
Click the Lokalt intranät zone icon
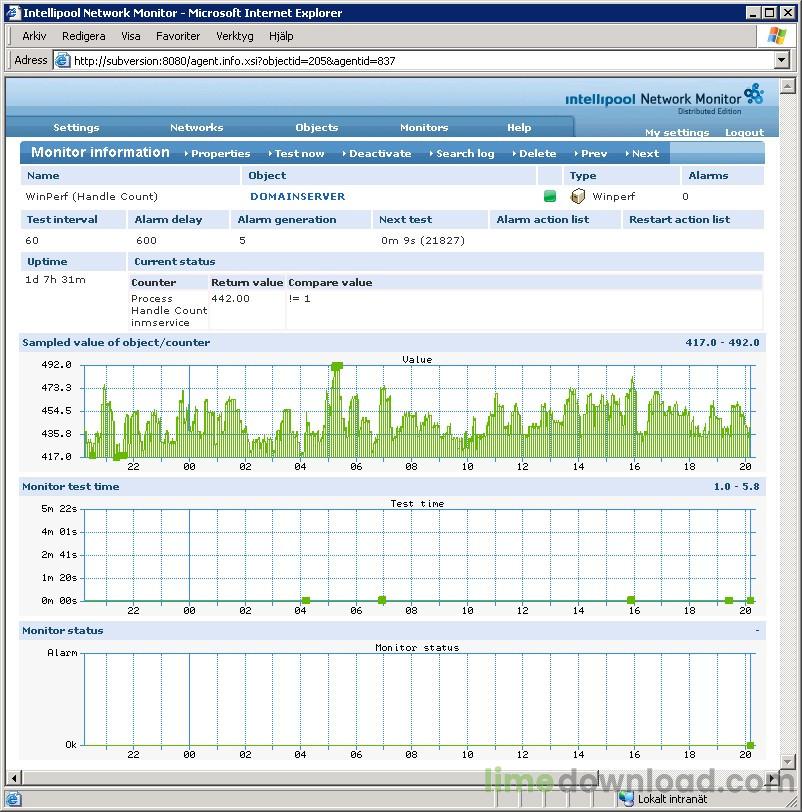[626, 799]
